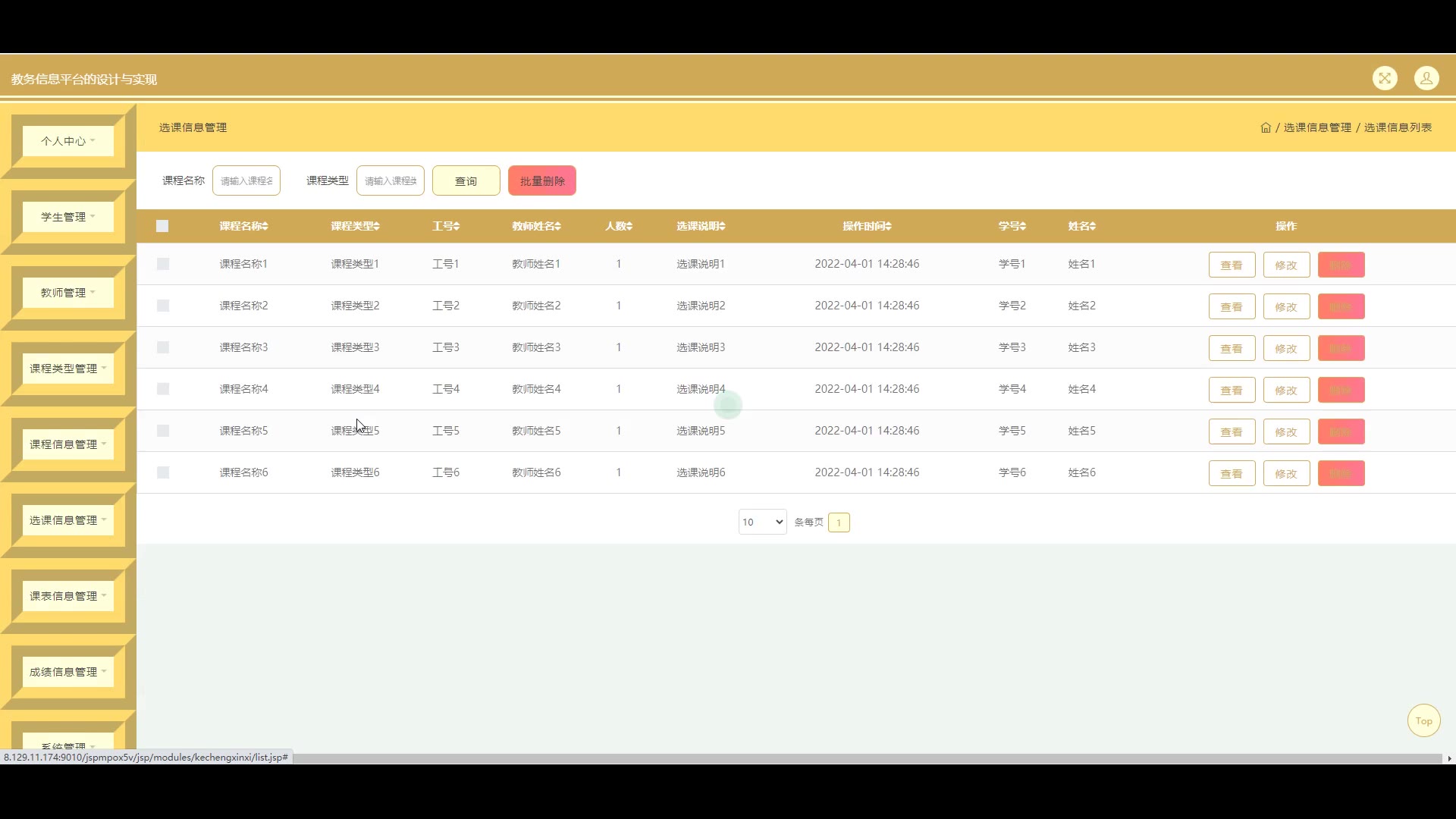Go to home via breadcrumb house icon

tap(1266, 127)
